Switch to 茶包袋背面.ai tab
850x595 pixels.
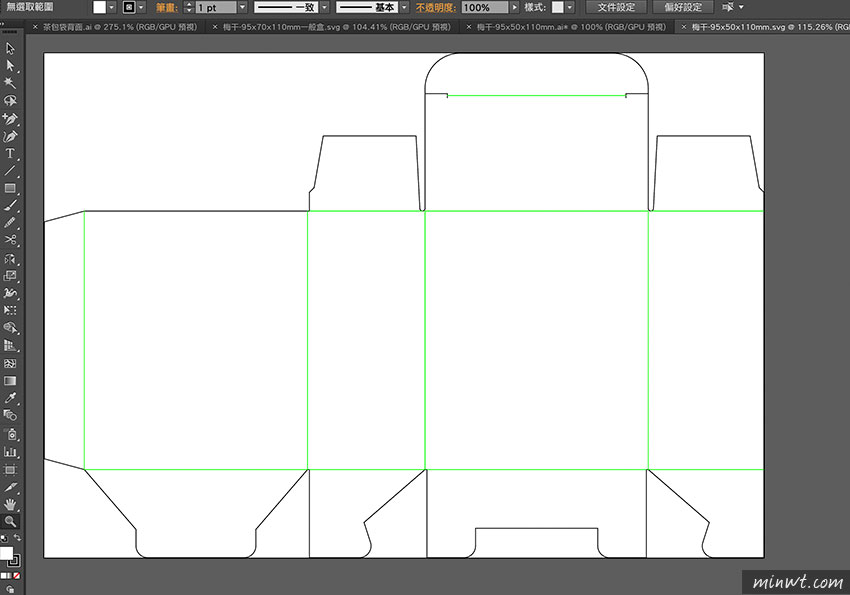(x=120, y=27)
